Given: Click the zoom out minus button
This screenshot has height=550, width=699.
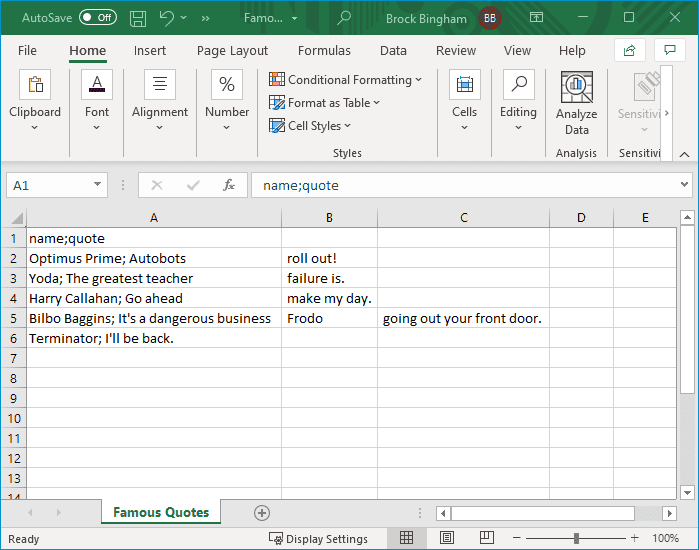Looking at the screenshot, I should click(517, 538).
